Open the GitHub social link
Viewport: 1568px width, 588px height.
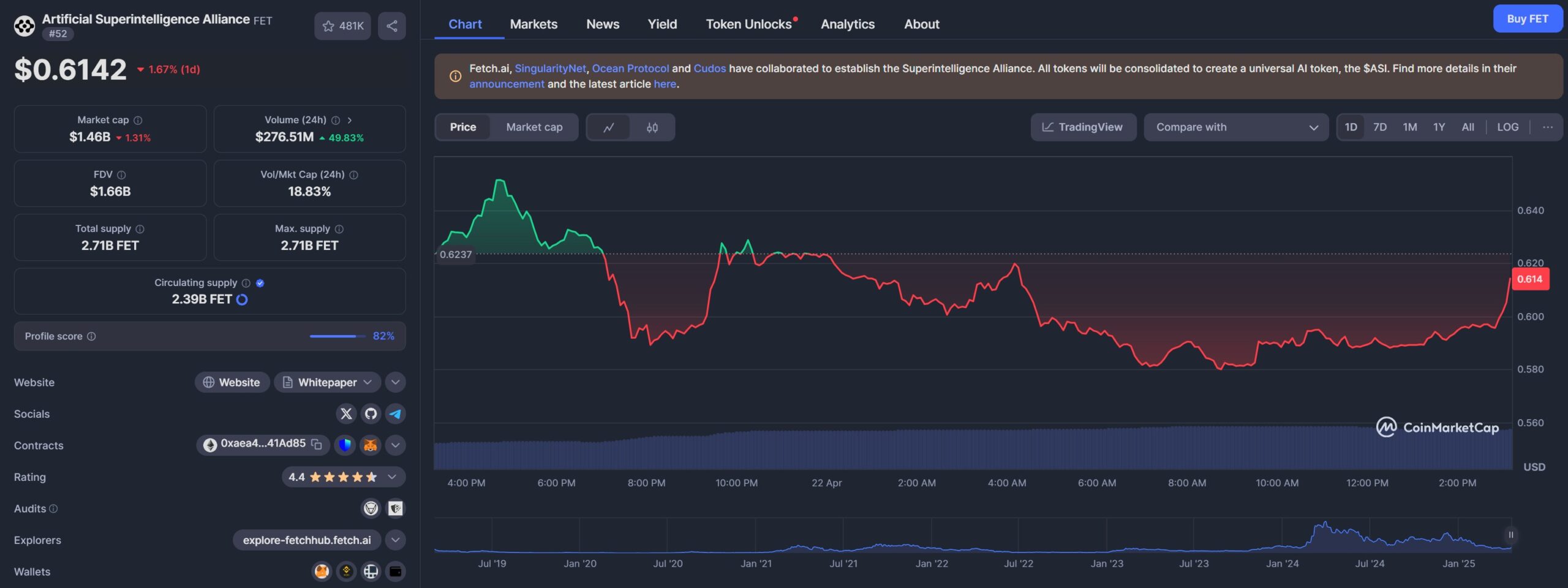point(371,414)
